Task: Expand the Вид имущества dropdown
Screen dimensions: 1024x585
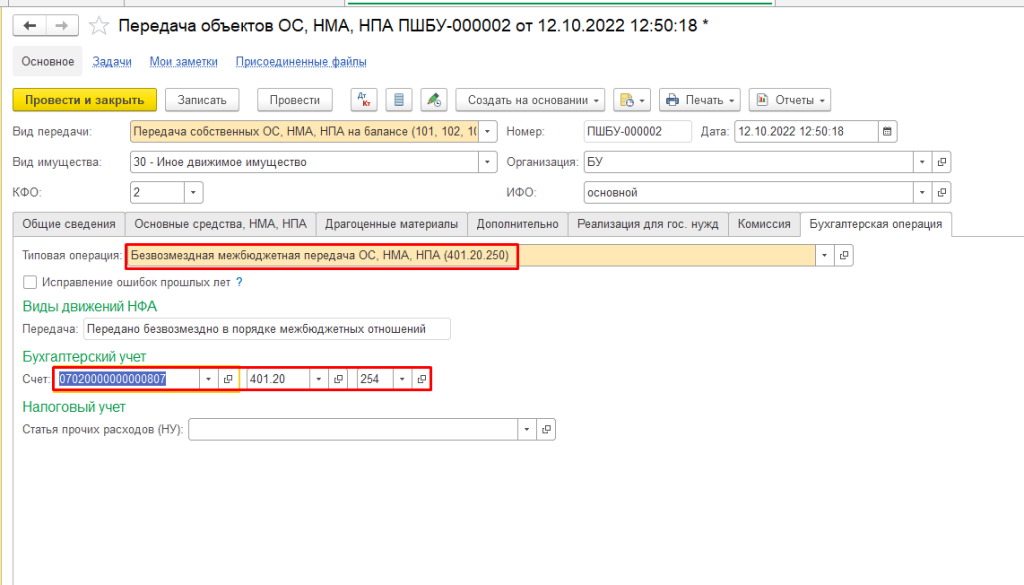Action: click(x=487, y=162)
